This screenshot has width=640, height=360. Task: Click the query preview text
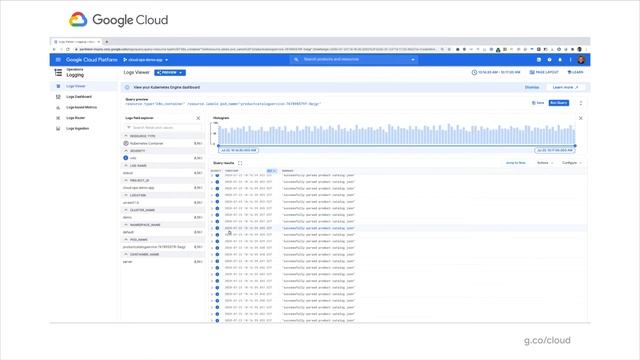pos(223,104)
